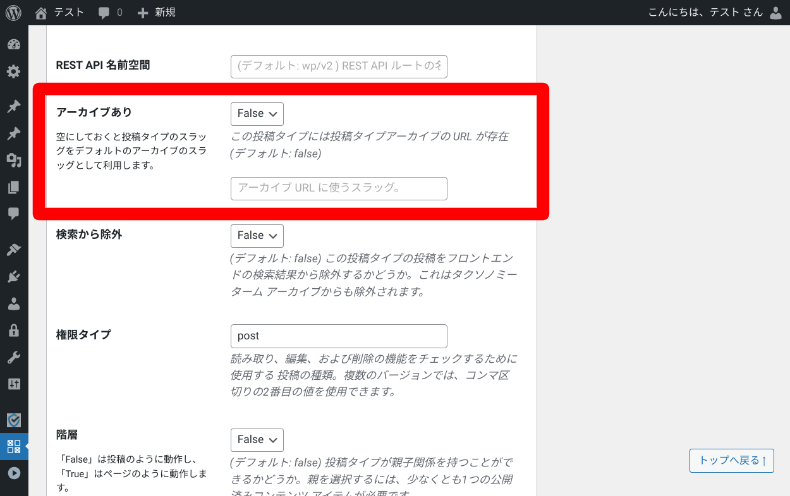Open the 検索から除外 False dropdown

point(257,236)
